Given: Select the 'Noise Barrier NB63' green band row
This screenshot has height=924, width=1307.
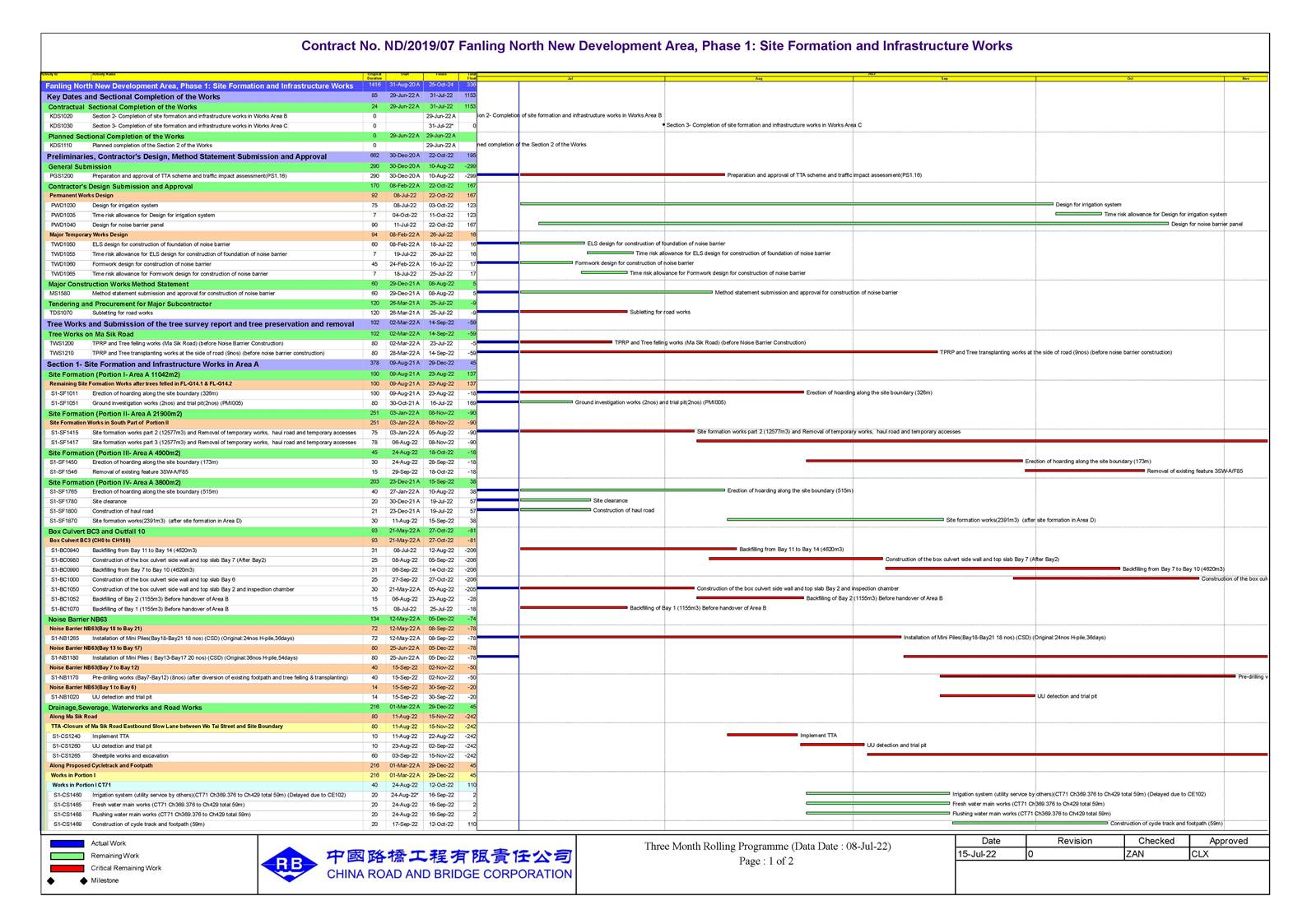Looking at the screenshot, I should pos(259,619).
